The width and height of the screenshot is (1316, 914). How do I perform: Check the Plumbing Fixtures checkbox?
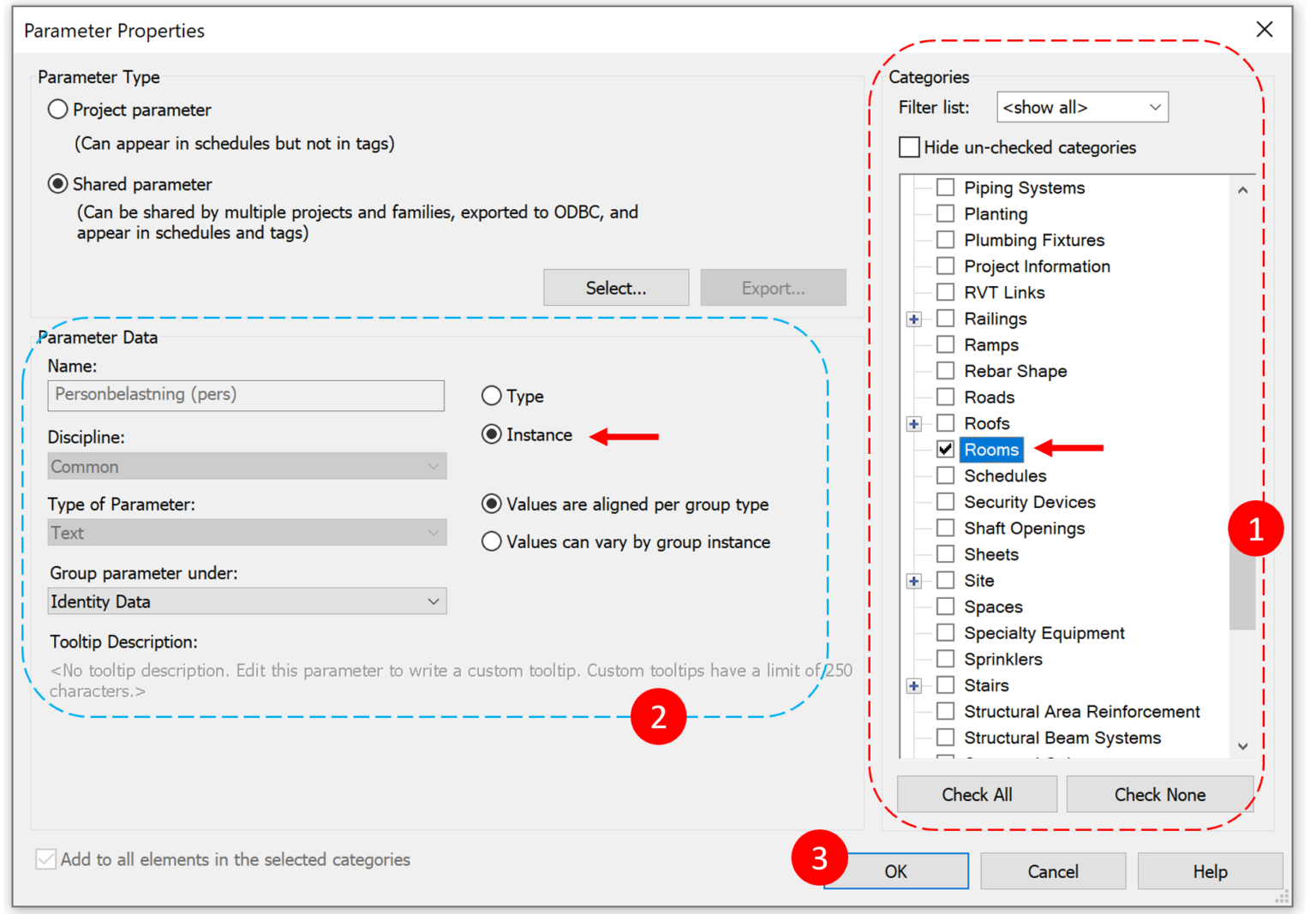tap(945, 239)
